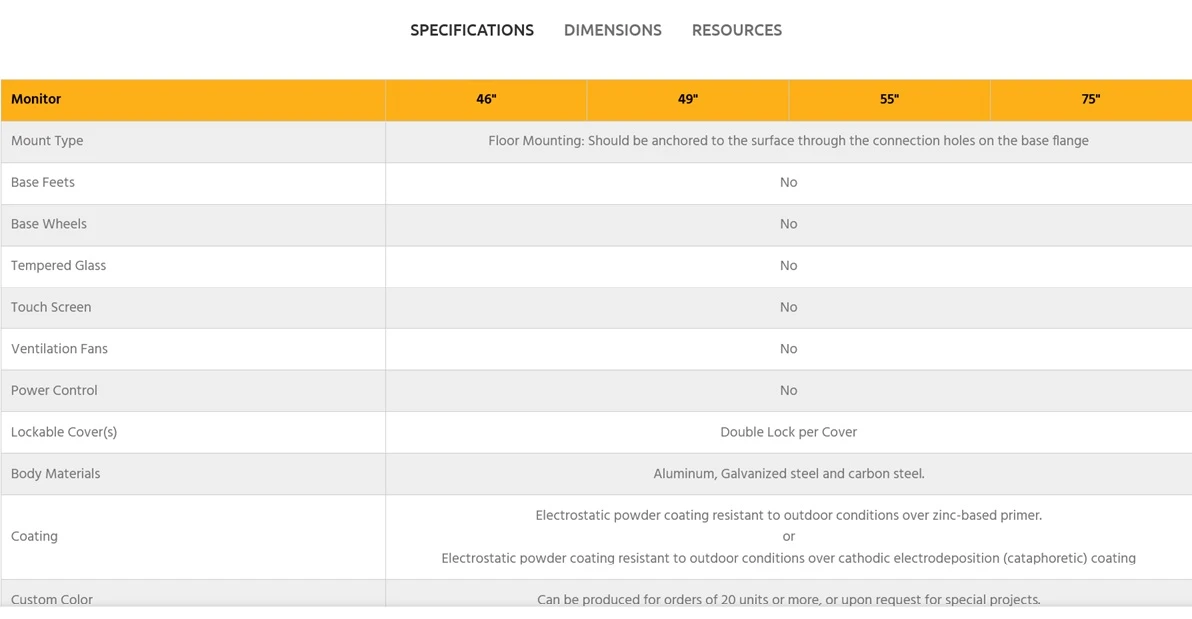Open the Resources tab
The image size is (1192, 619).
[736, 30]
